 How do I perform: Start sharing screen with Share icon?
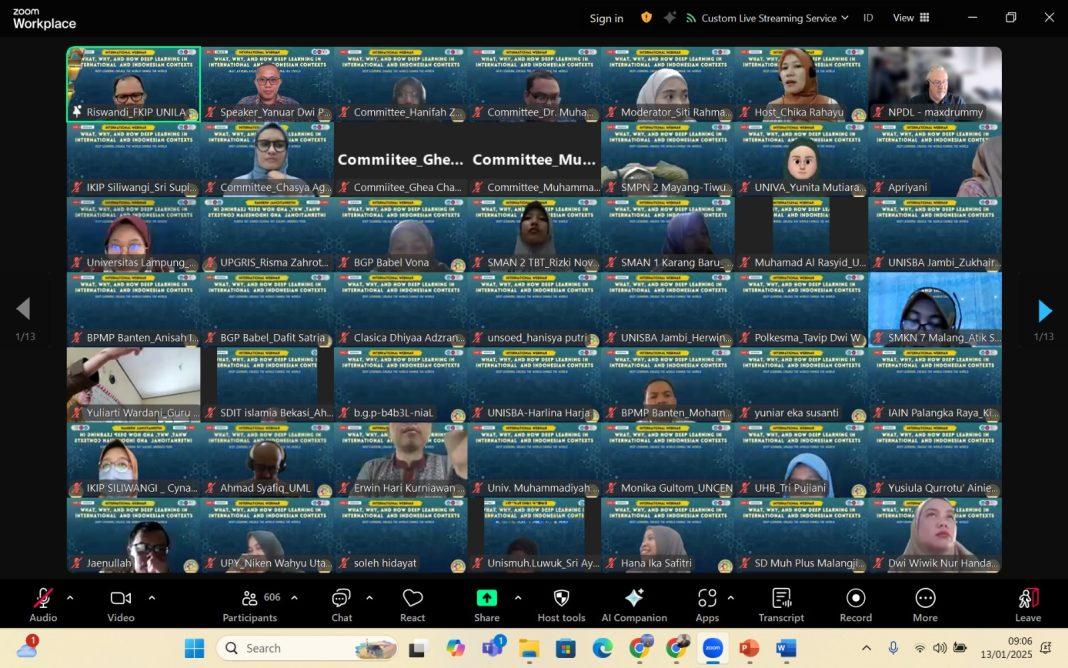(x=487, y=604)
